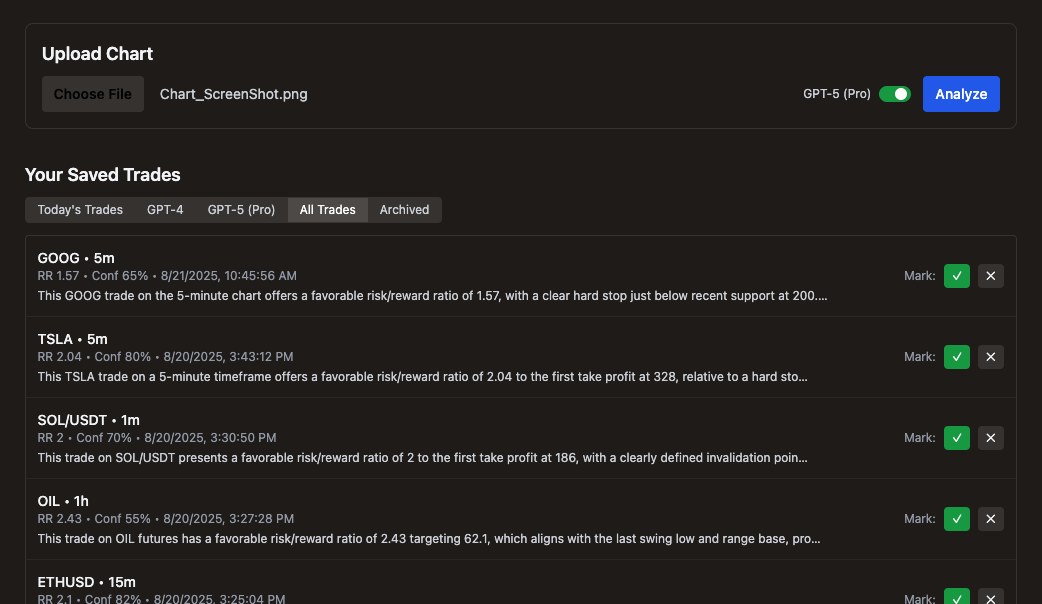Mark the ETHUSD trade with green checkmark

click(x=956, y=597)
